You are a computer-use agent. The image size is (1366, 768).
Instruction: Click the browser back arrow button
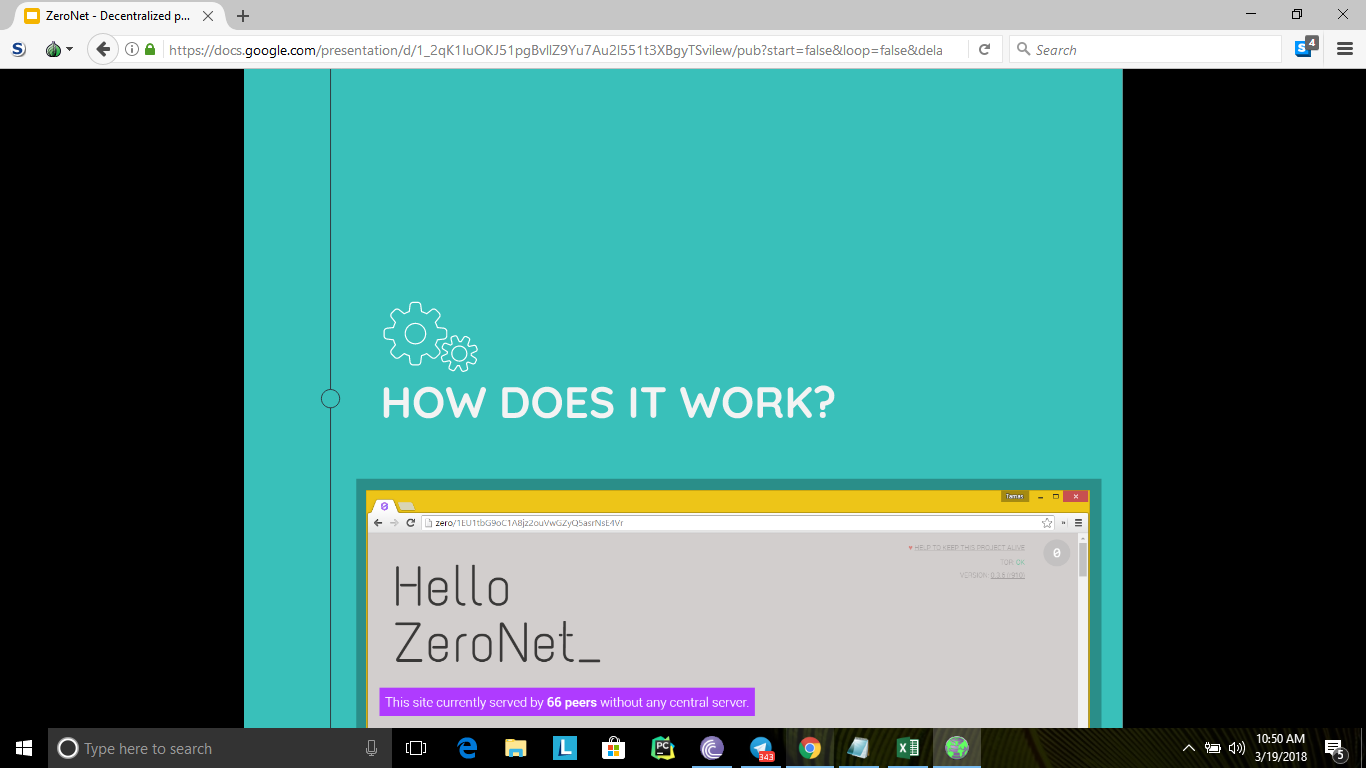click(102, 49)
